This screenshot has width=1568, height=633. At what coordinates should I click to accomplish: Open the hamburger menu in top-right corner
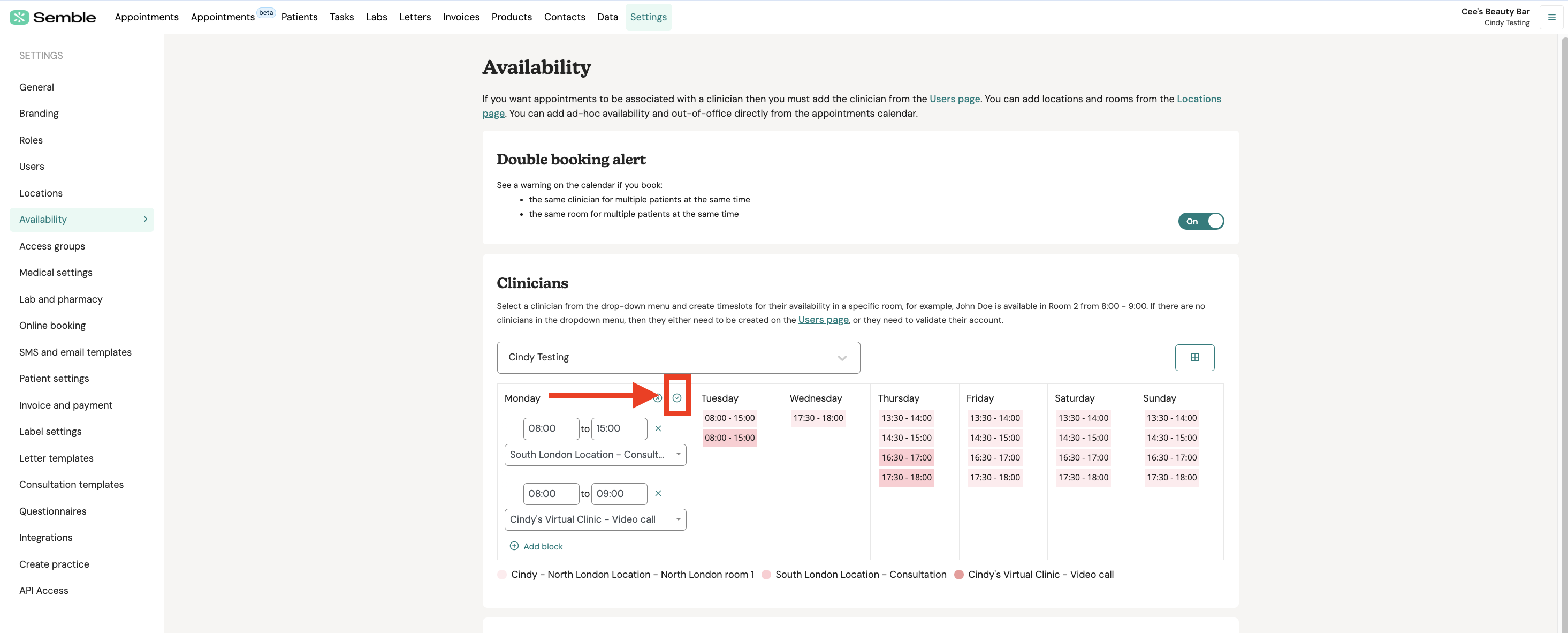[x=1551, y=17]
